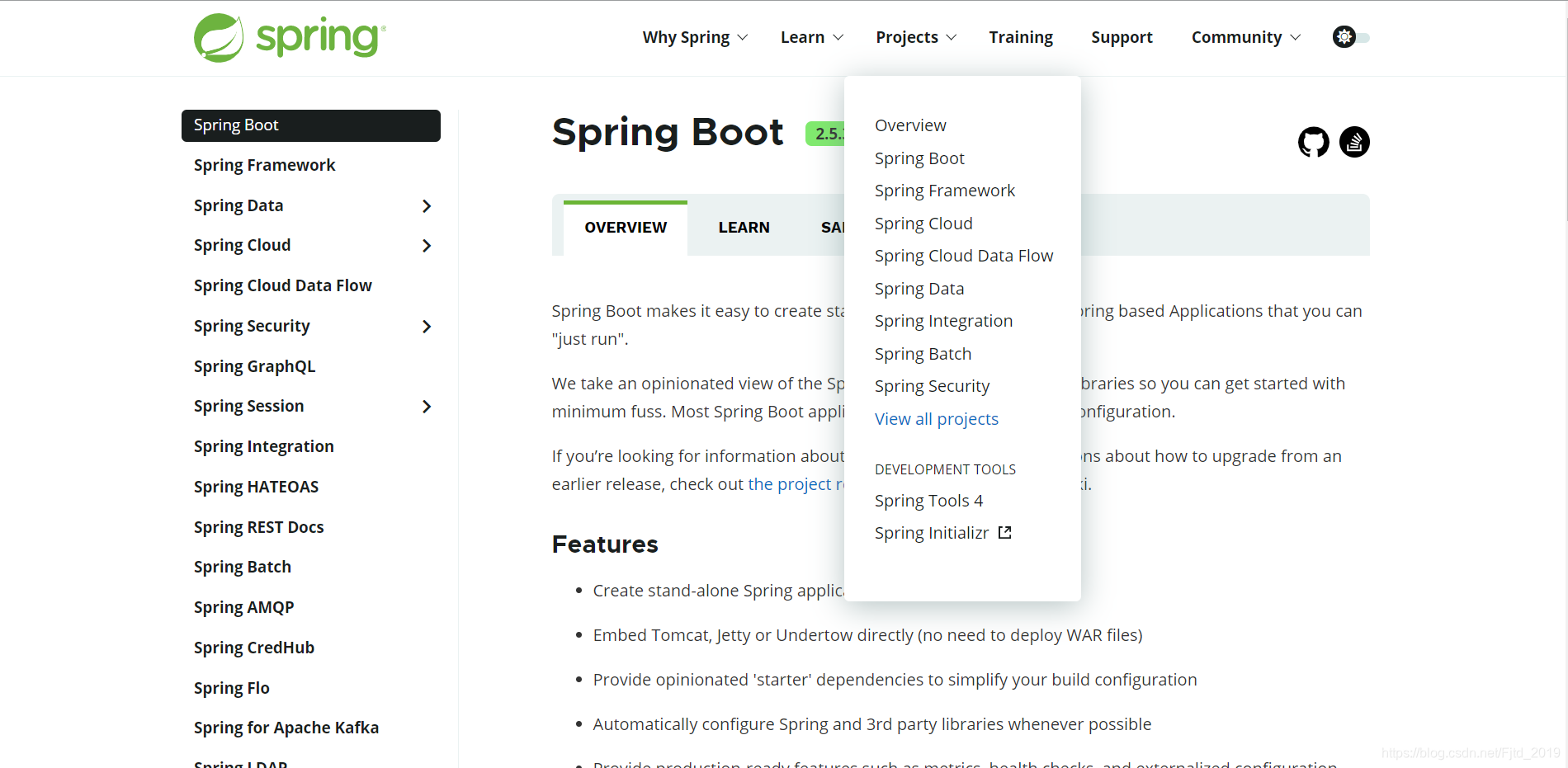This screenshot has height=768, width=1568.
Task: Select Spring Cloud in Projects dropdown
Action: (923, 224)
